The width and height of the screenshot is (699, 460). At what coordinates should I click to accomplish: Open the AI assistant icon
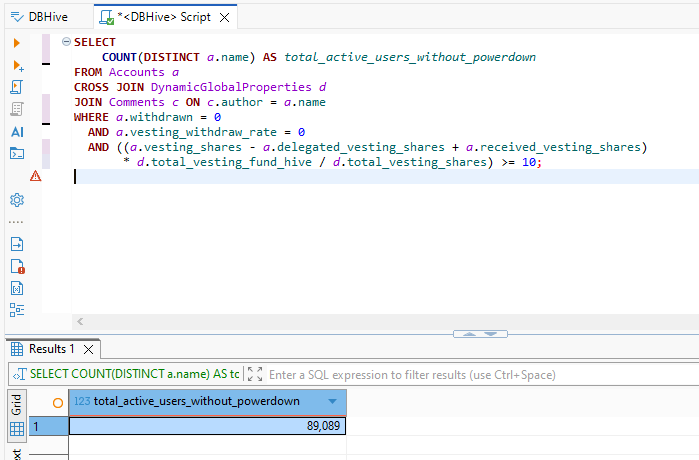[17, 131]
